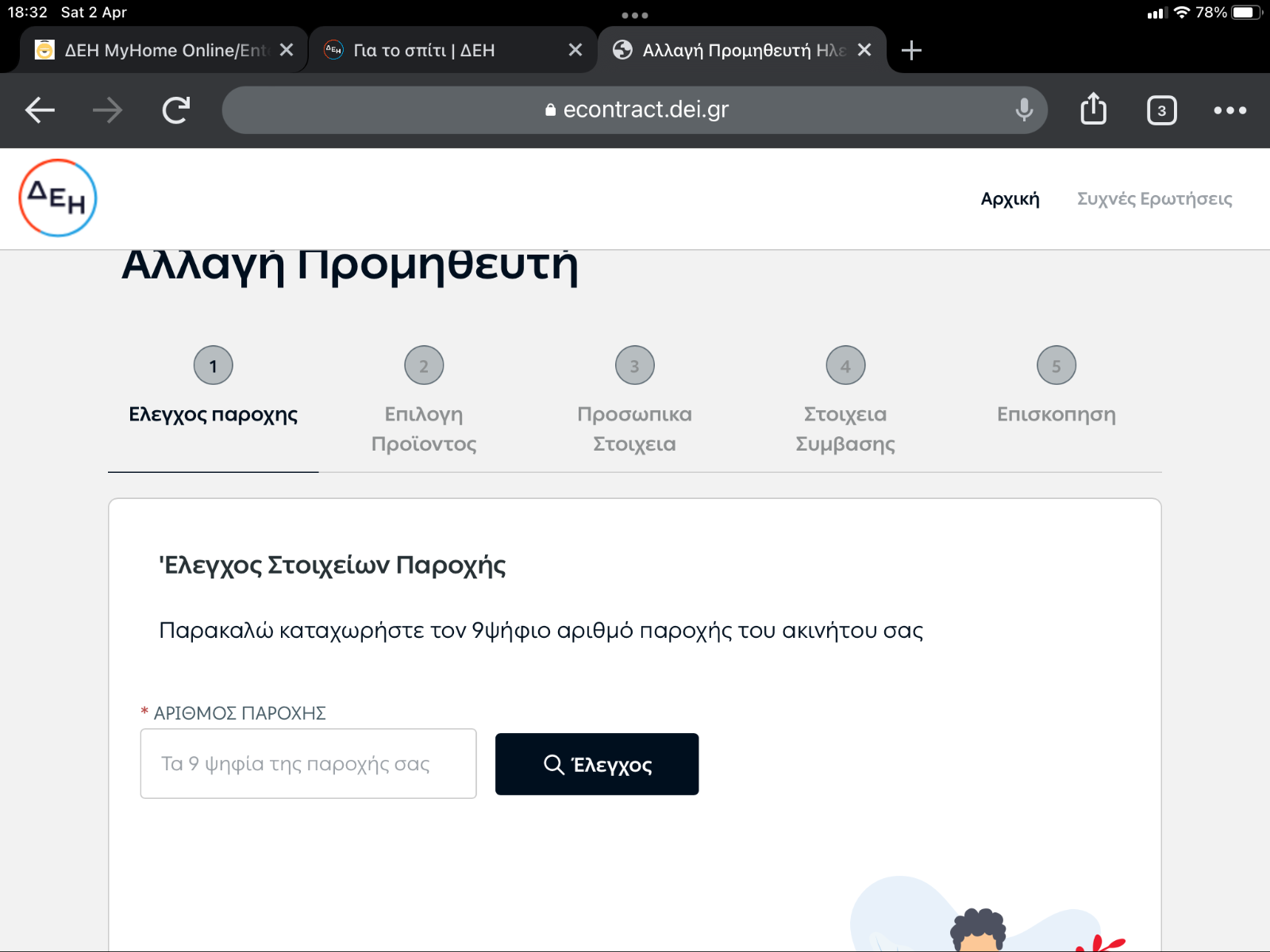
Task: Close the ΔΕΗ MyHome Online tab
Action: tap(287, 50)
